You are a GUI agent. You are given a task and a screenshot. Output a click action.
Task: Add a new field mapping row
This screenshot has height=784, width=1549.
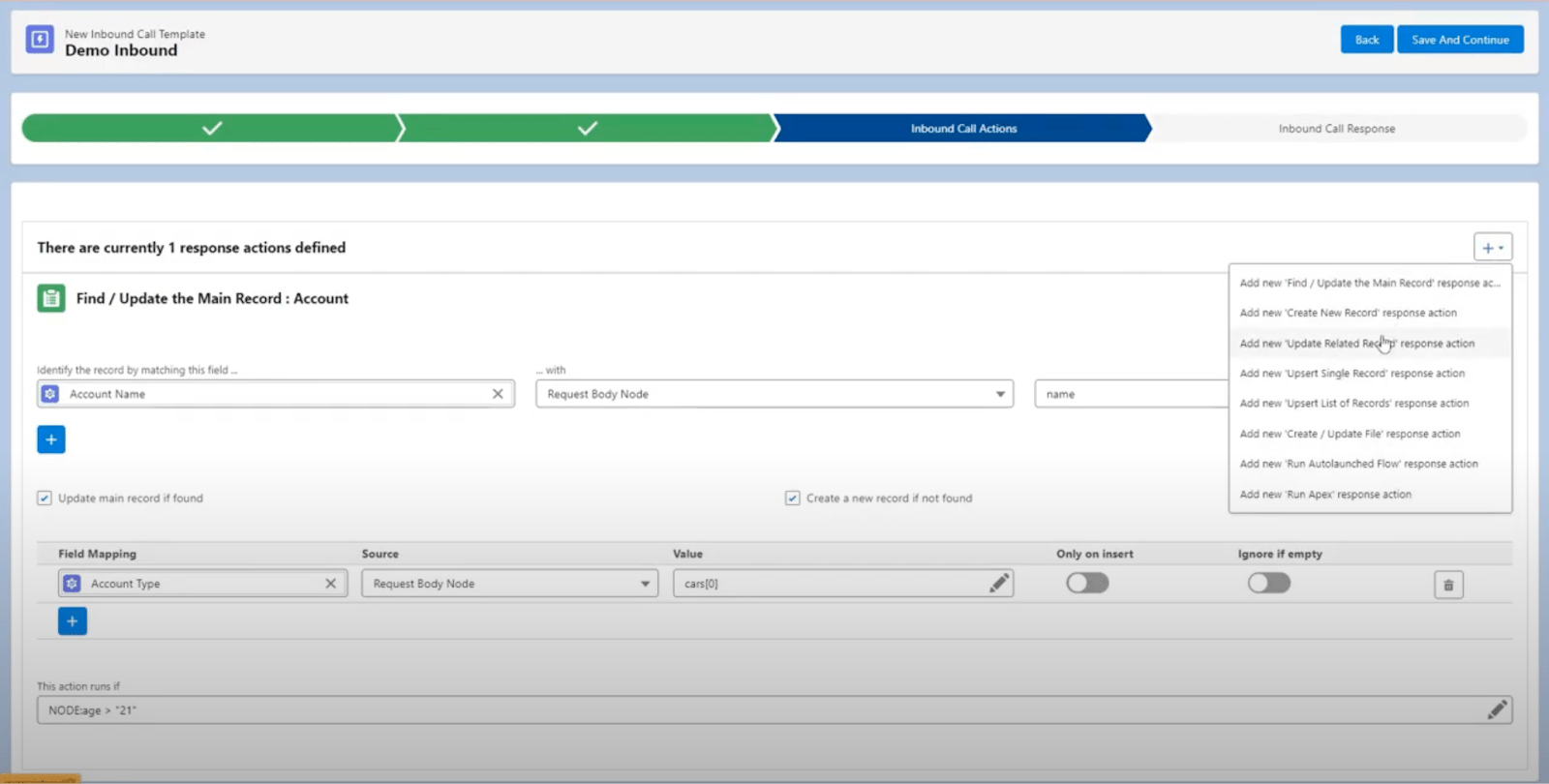73,621
